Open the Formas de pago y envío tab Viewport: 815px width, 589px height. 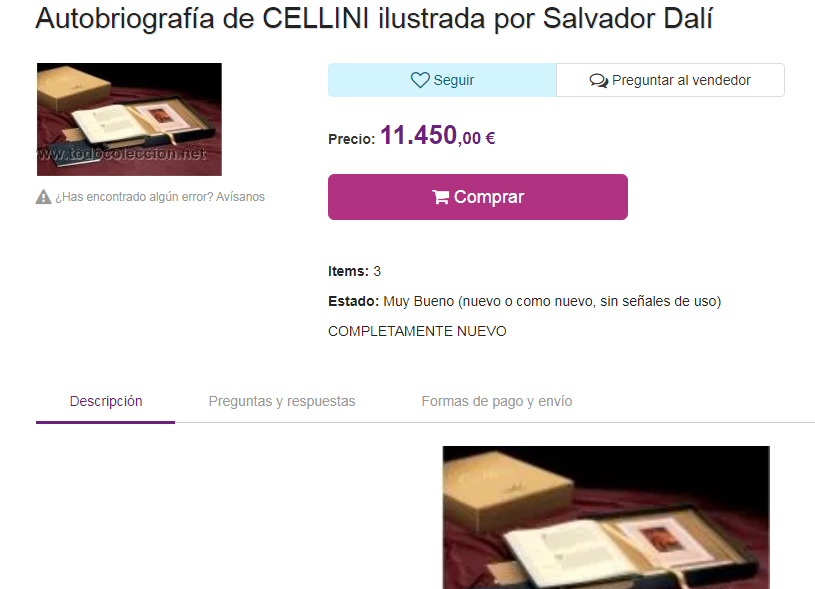[x=496, y=401]
